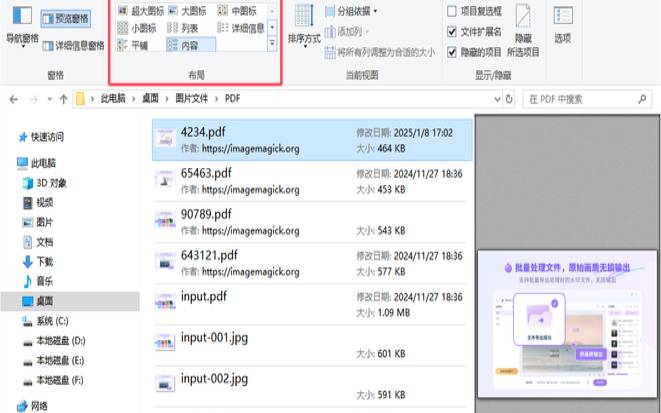Toggle the 预览窗格 preview pane button
The image size is (661, 413).
tap(66, 19)
